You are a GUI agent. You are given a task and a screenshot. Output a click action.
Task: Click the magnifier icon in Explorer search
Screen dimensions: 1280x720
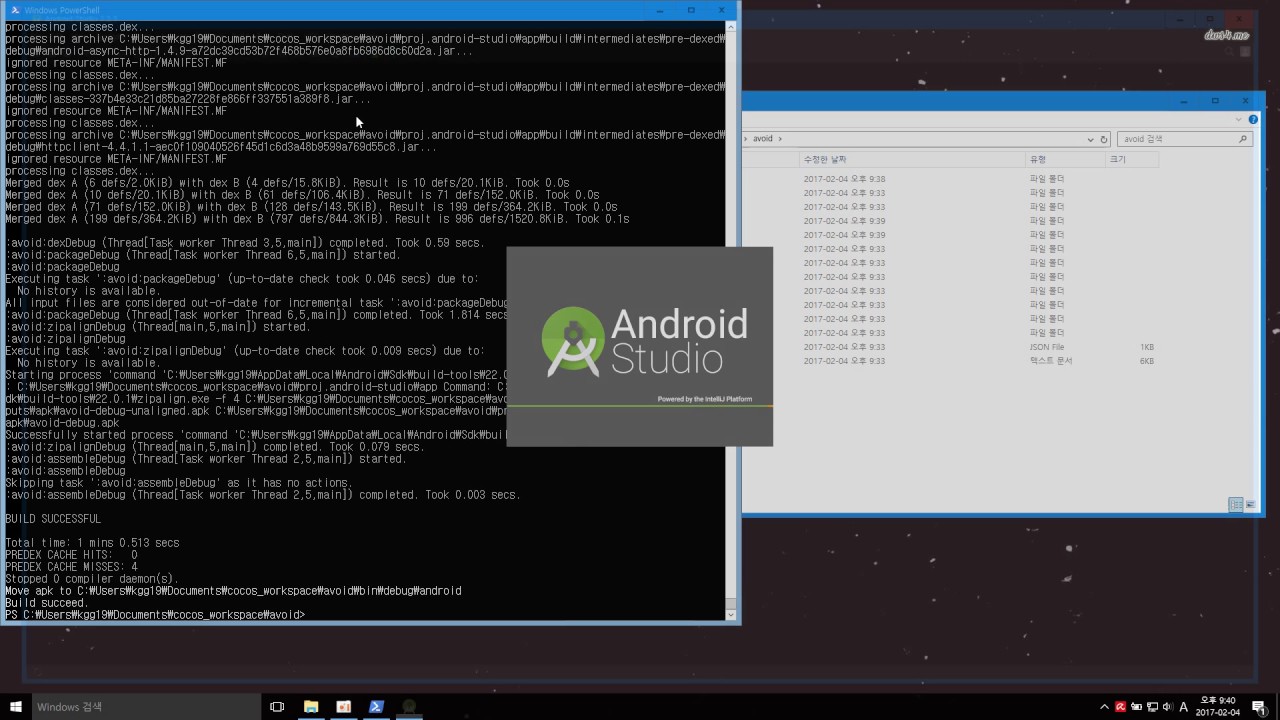1243,139
